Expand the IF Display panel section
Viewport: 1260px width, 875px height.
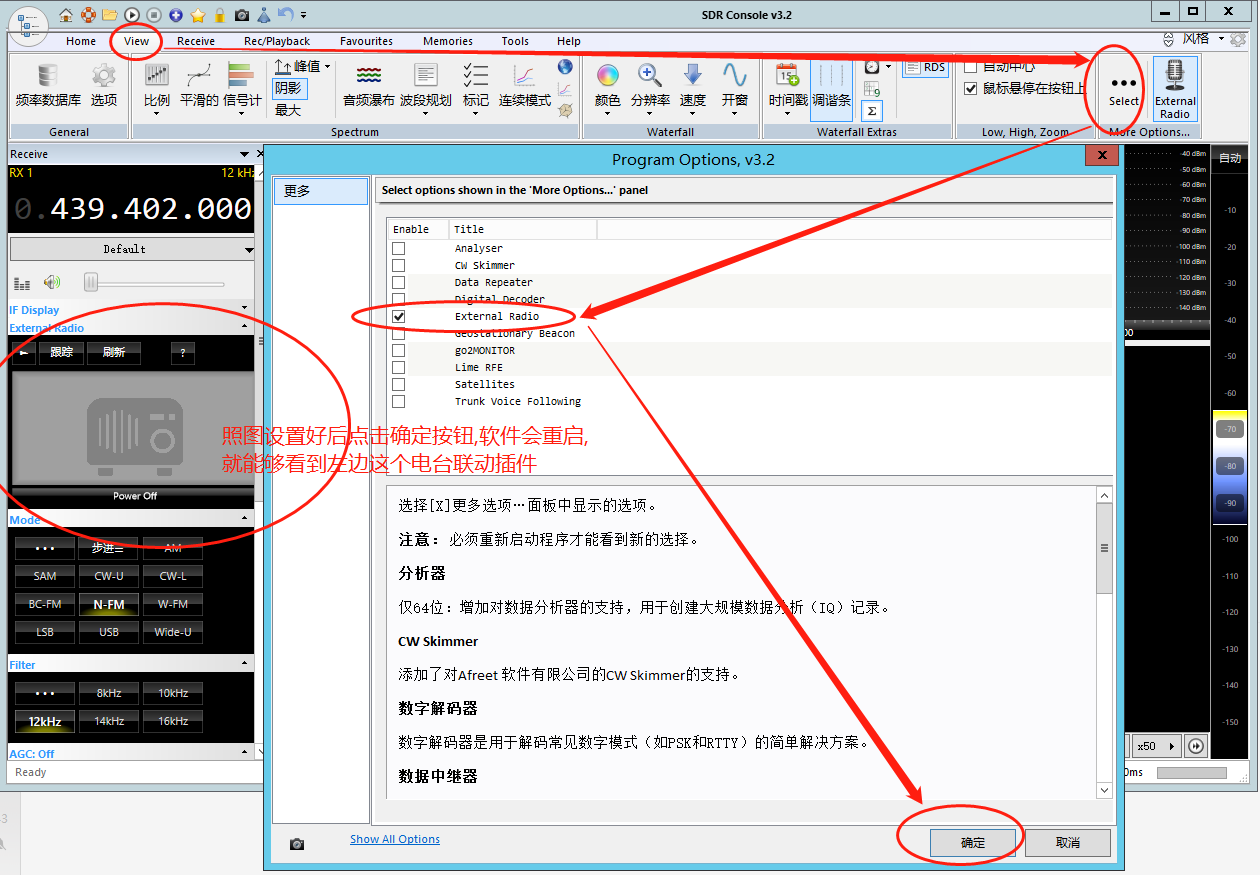click(x=244, y=310)
